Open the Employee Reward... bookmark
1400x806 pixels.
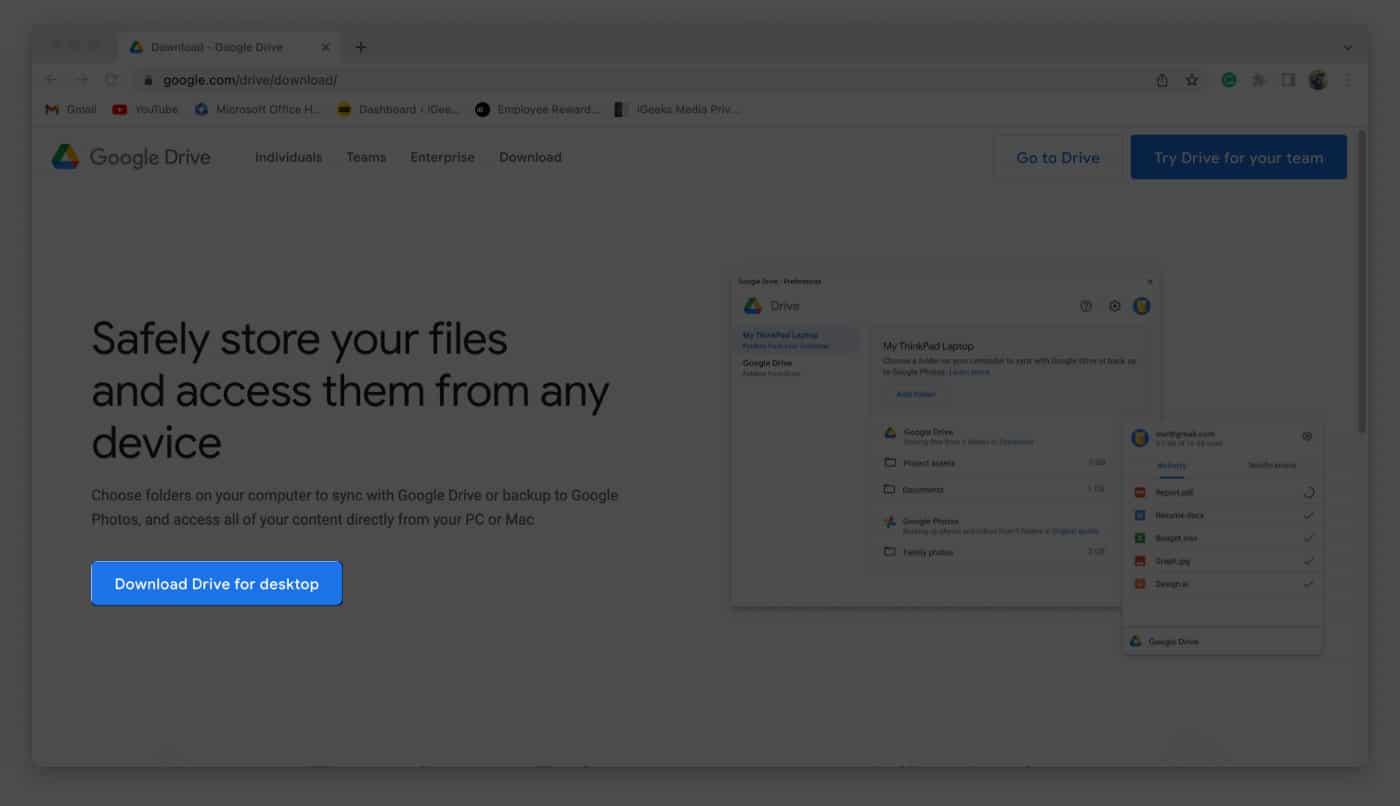tap(538, 109)
